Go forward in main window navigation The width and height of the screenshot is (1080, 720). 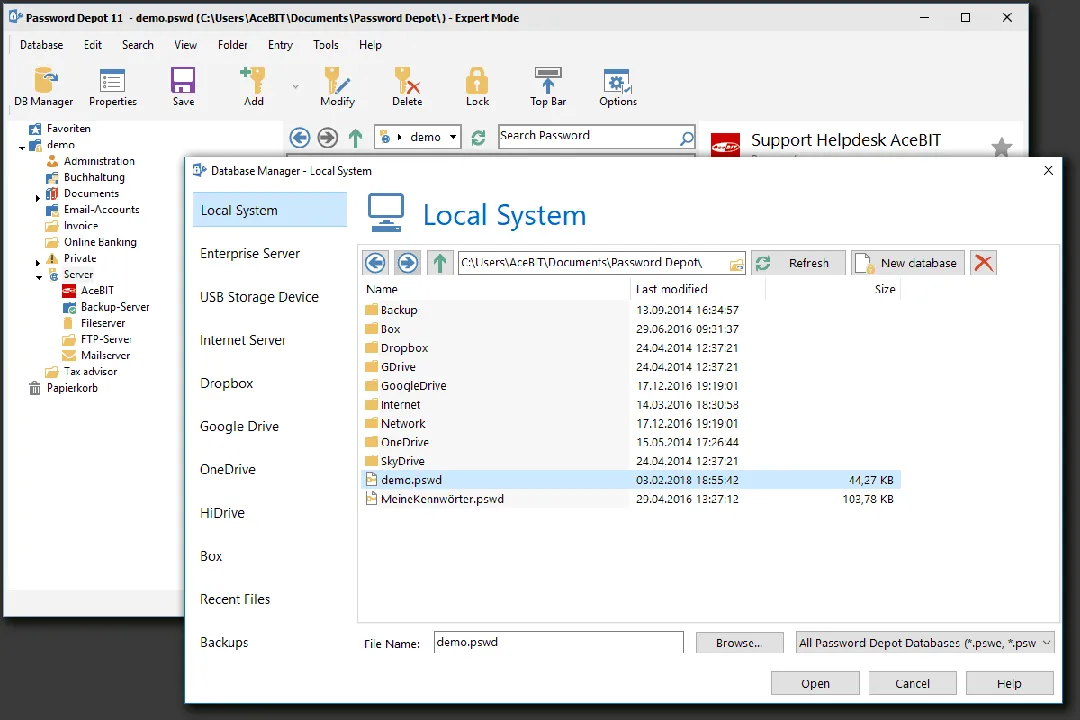(328, 138)
